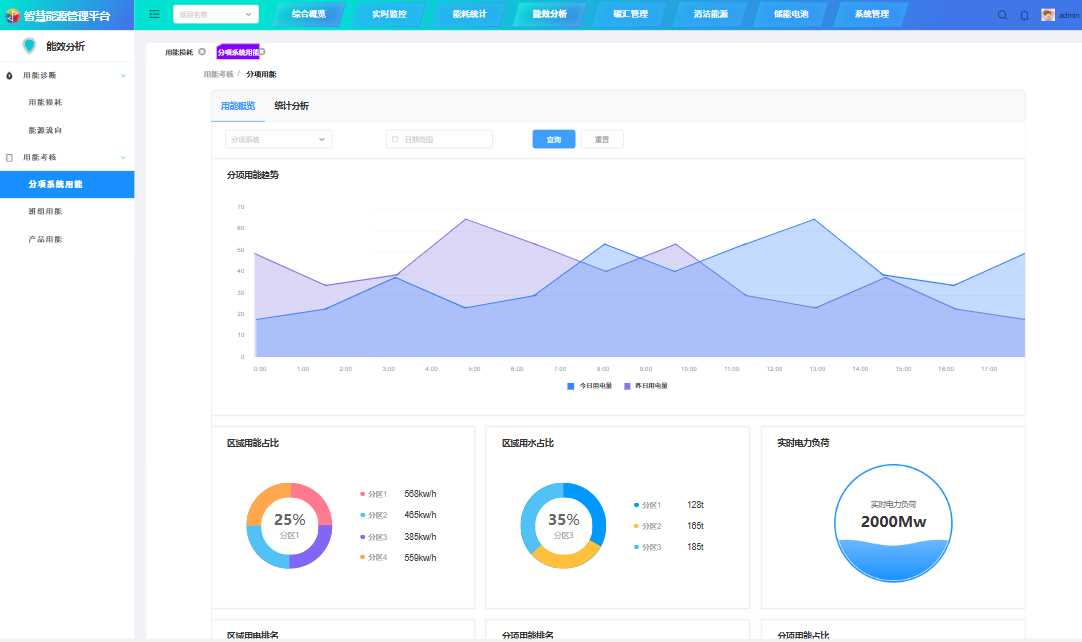
Task: Open the 分项系统 select dropdown
Action: click(278, 139)
